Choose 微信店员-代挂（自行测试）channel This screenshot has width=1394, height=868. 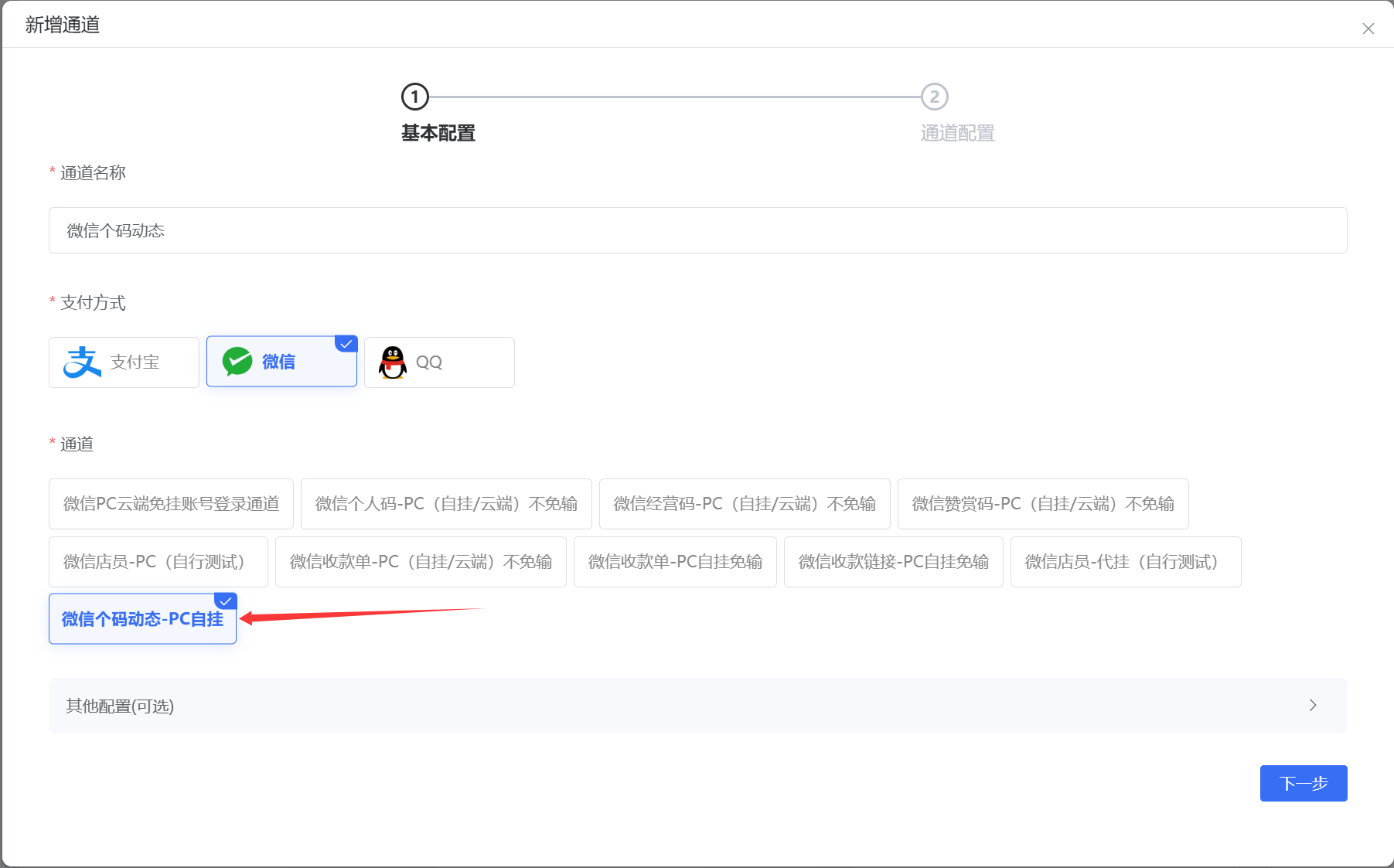(1126, 562)
